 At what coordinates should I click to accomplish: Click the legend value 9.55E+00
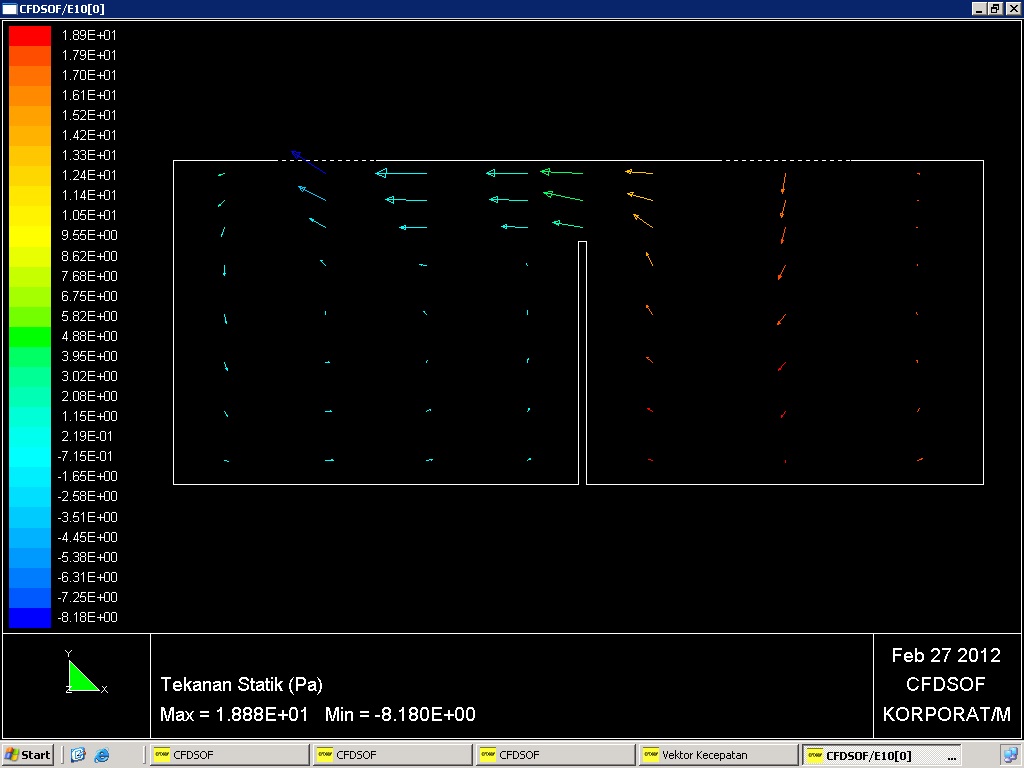tap(89, 235)
